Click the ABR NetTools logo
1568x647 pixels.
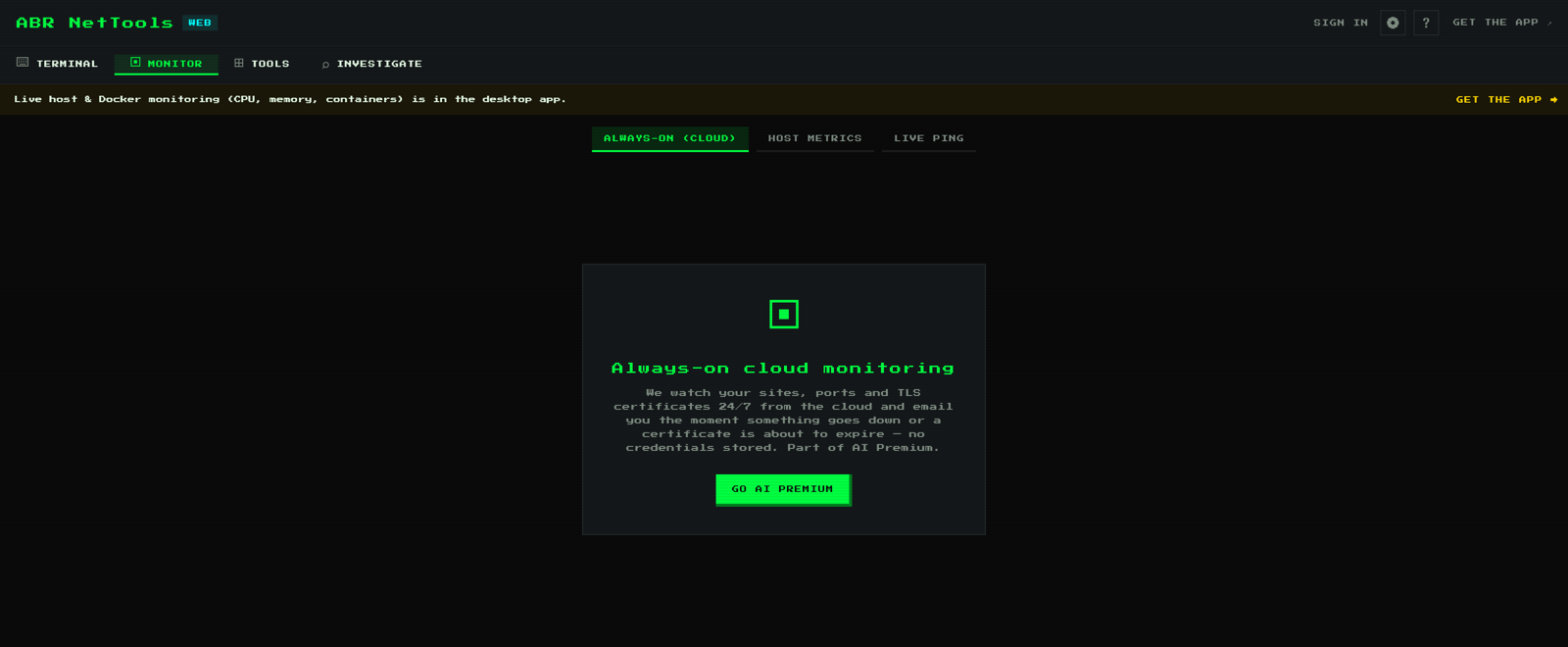[x=94, y=23]
